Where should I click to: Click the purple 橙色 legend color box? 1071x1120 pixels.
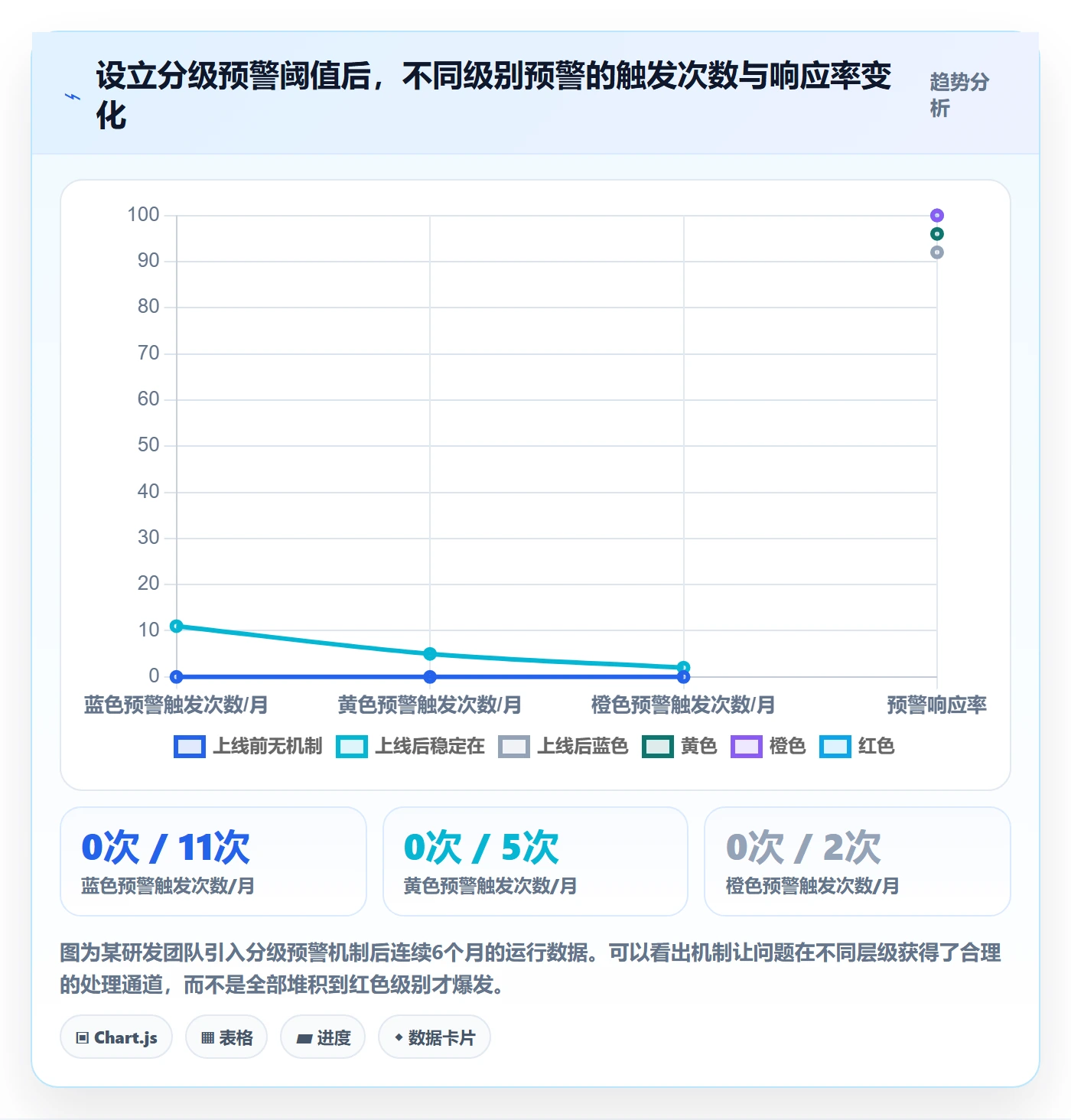tap(747, 747)
